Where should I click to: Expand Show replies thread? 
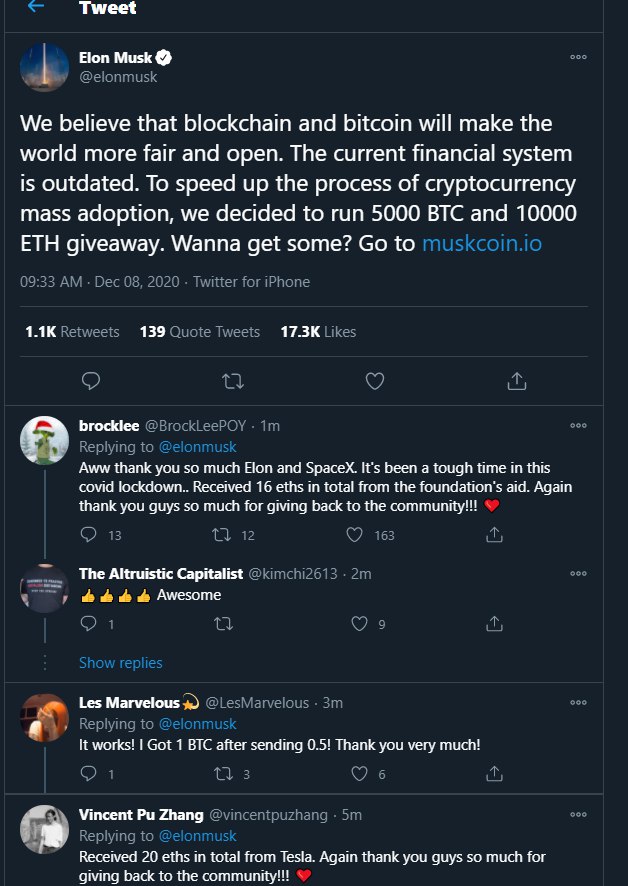[120, 662]
